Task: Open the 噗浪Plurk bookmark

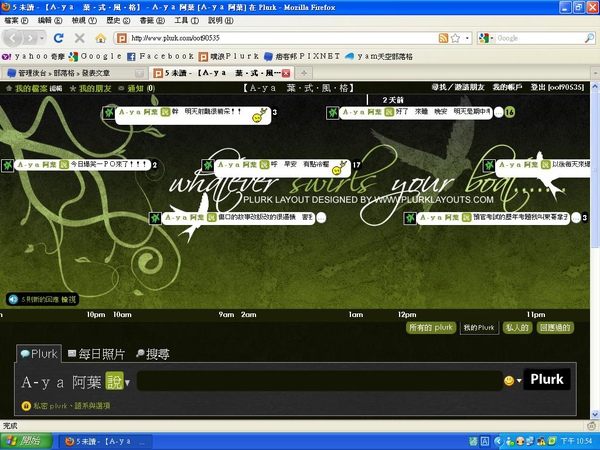Action: pyautogui.click(x=229, y=57)
